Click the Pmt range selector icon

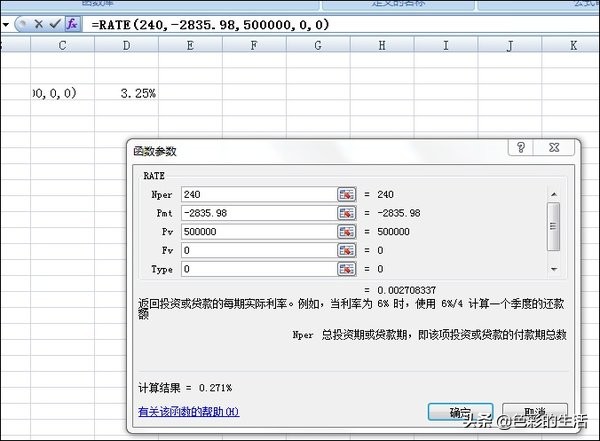(346, 213)
